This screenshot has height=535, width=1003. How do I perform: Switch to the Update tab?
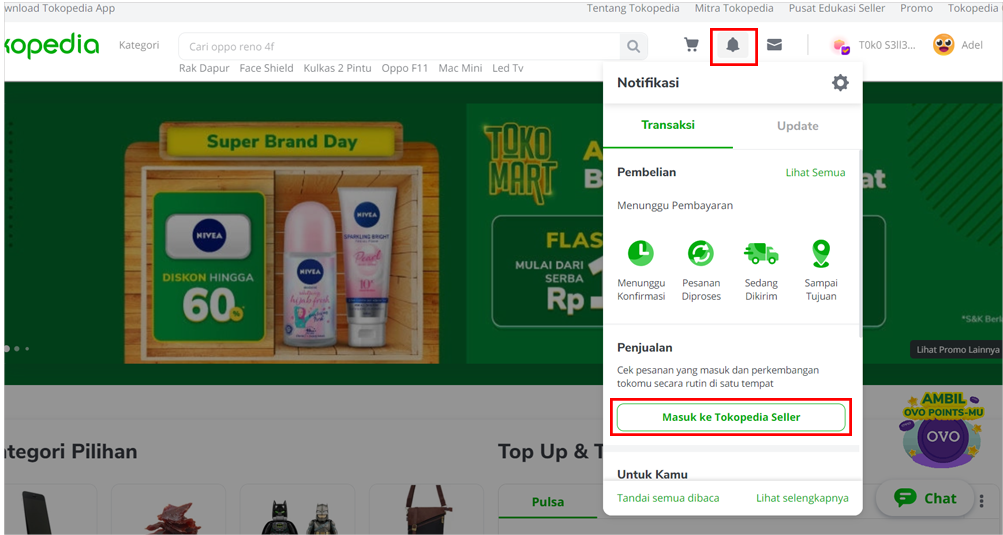click(798, 126)
